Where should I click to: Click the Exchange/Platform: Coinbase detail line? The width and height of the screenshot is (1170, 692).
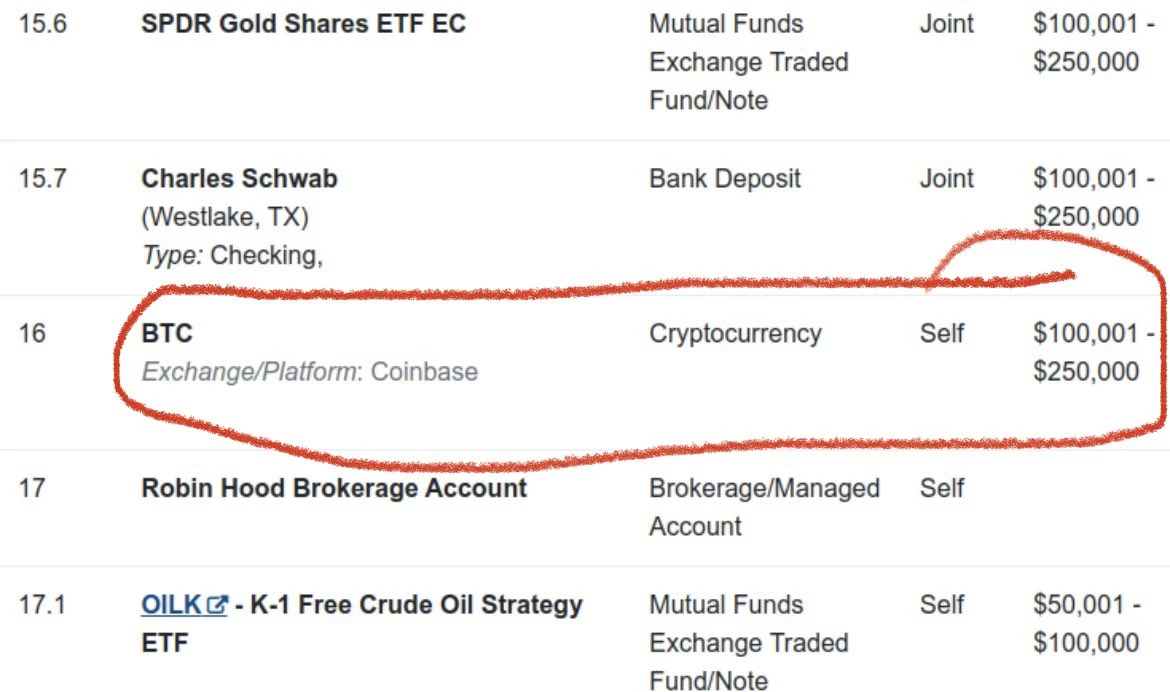click(x=309, y=372)
